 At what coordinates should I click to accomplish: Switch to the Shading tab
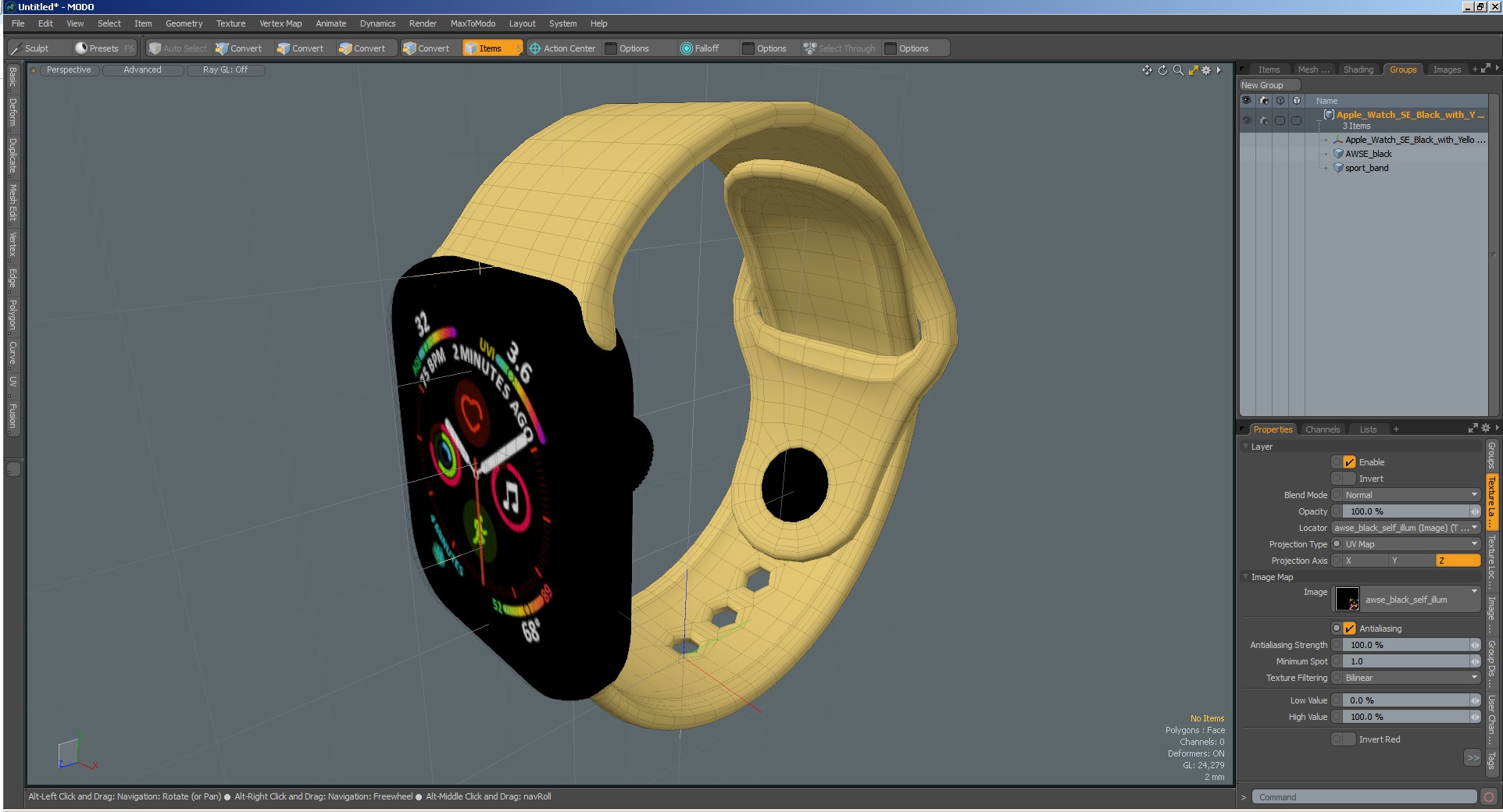pos(1358,69)
